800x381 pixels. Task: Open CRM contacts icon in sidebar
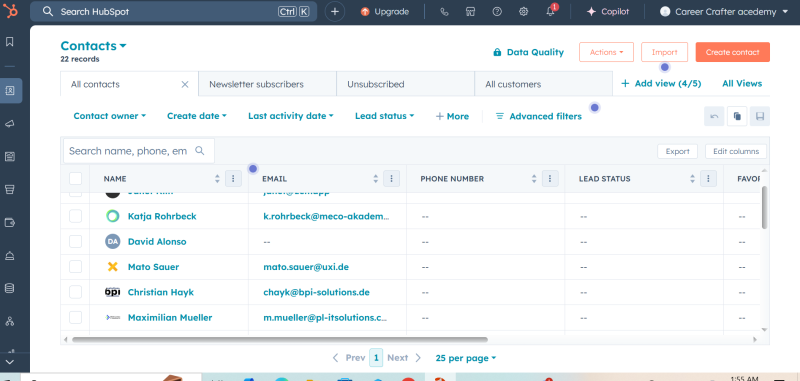(10, 91)
